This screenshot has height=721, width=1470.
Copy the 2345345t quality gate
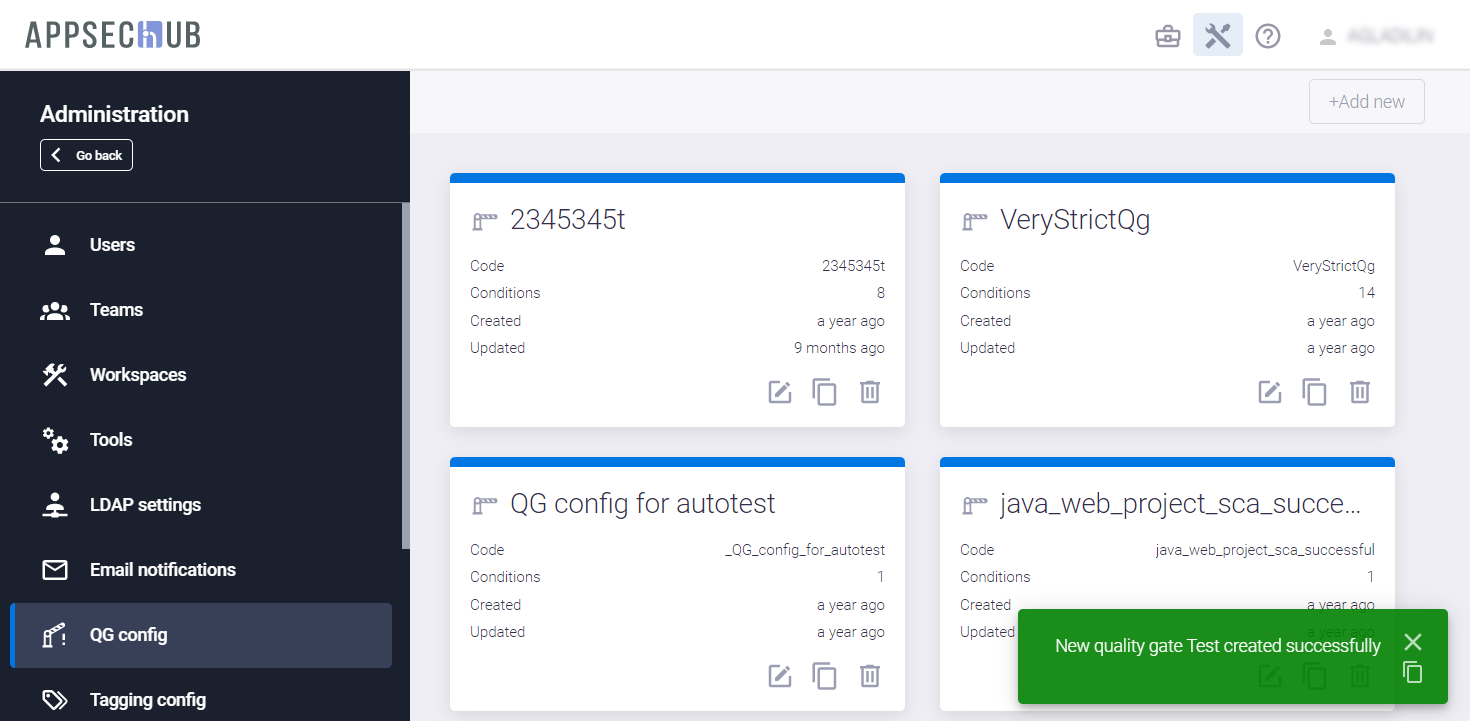[x=824, y=392]
